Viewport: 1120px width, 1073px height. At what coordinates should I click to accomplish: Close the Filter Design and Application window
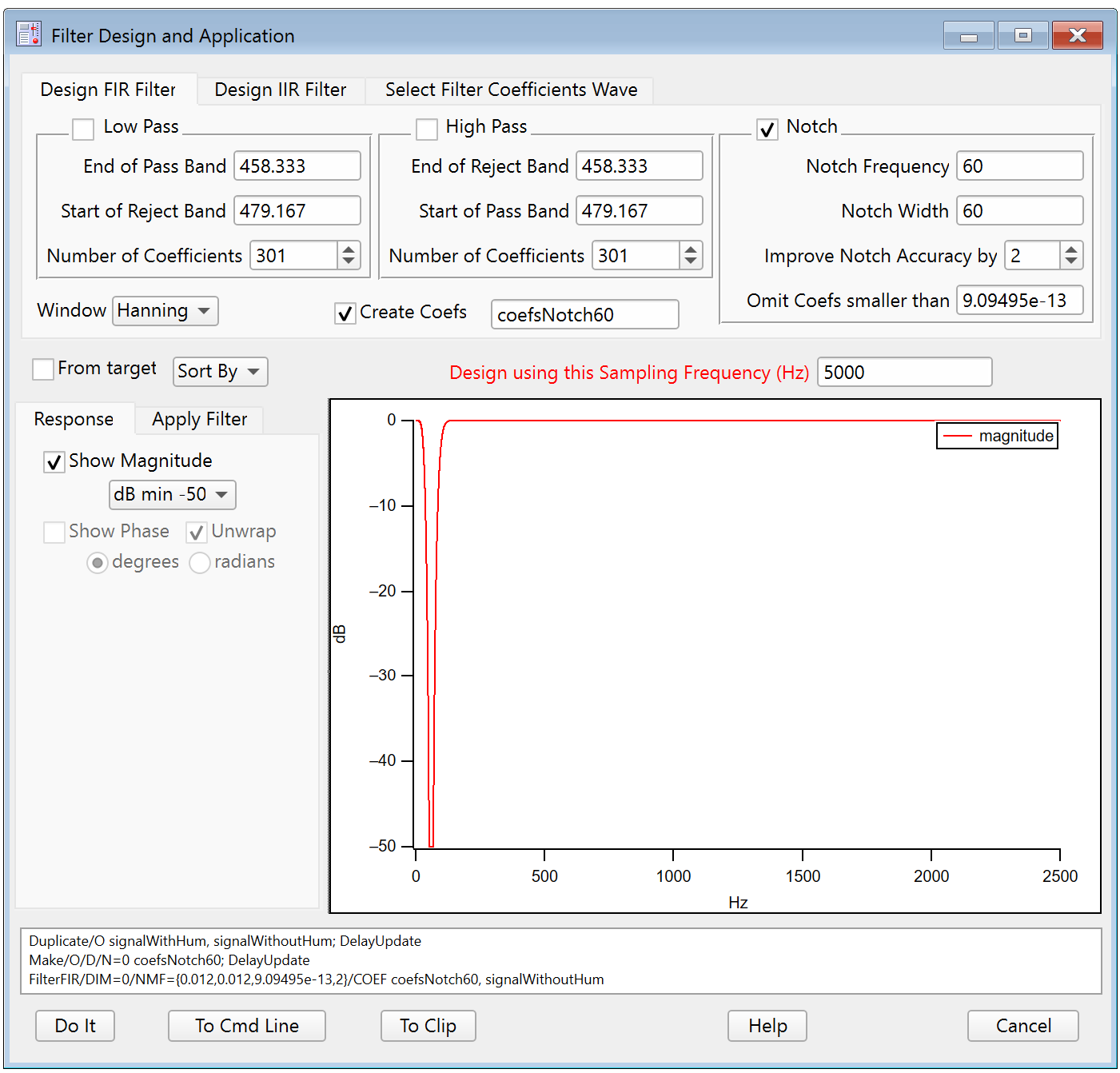[1077, 35]
